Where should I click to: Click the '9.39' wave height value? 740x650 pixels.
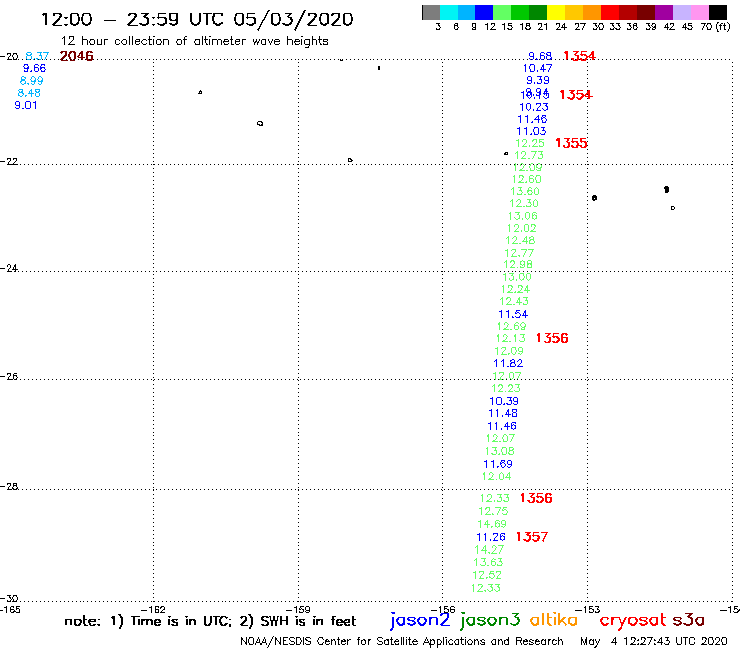(538, 80)
